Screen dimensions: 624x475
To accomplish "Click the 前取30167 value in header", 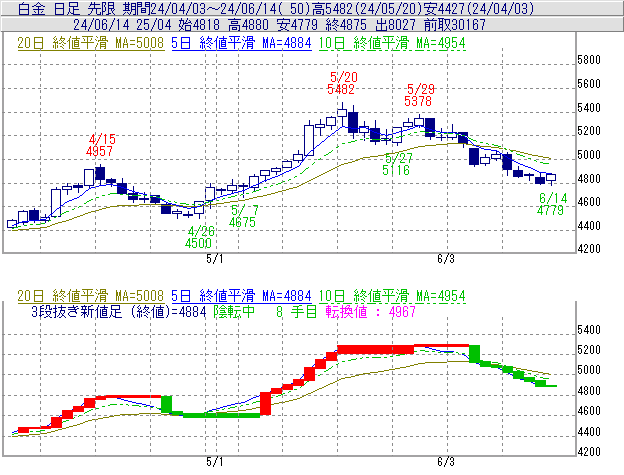I will click(x=454, y=25).
